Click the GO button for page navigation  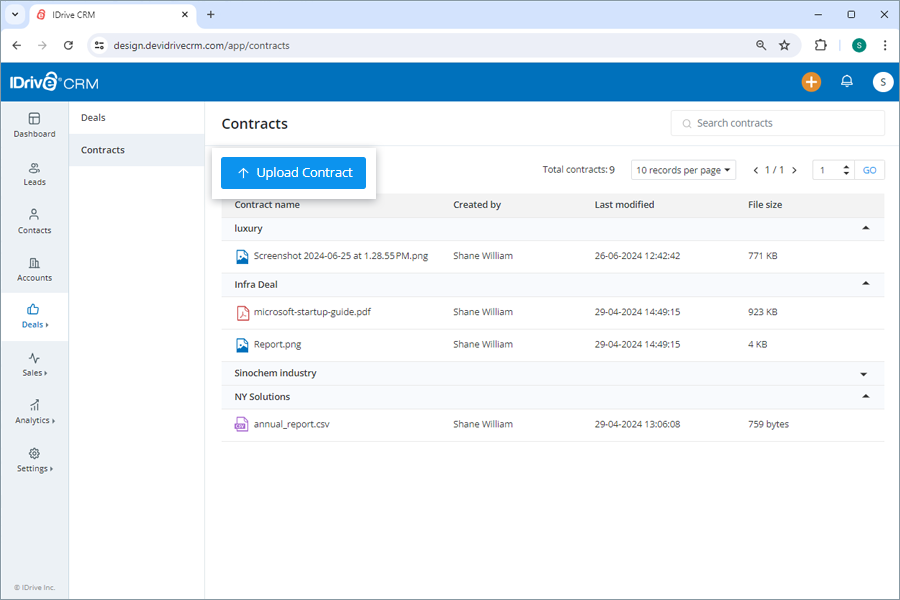click(x=869, y=169)
